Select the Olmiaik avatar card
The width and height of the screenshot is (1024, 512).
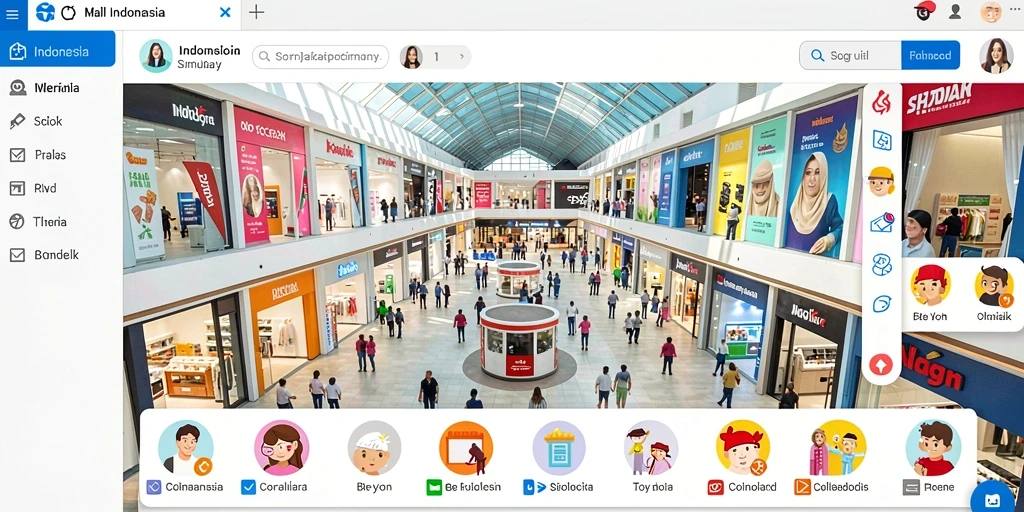click(x=994, y=294)
